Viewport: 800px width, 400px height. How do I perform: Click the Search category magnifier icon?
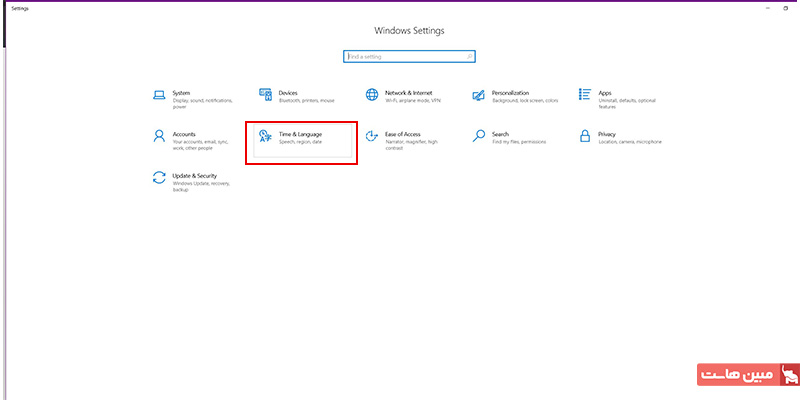pyautogui.click(x=479, y=136)
